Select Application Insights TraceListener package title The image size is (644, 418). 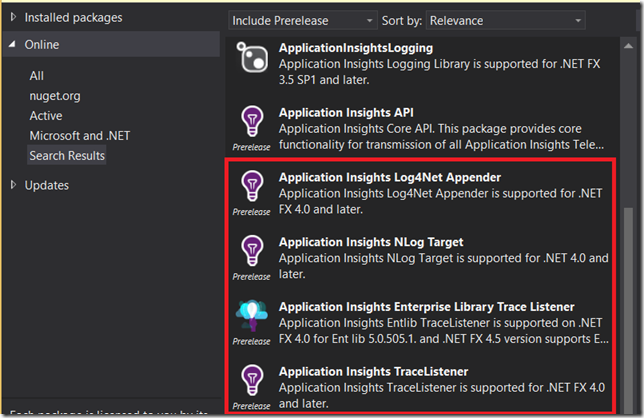pos(373,372)
